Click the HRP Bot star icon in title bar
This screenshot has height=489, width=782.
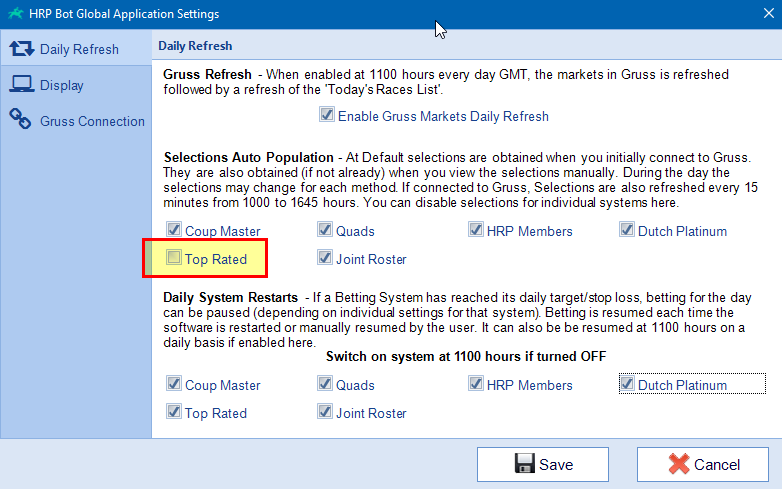[x=15, y=13]
